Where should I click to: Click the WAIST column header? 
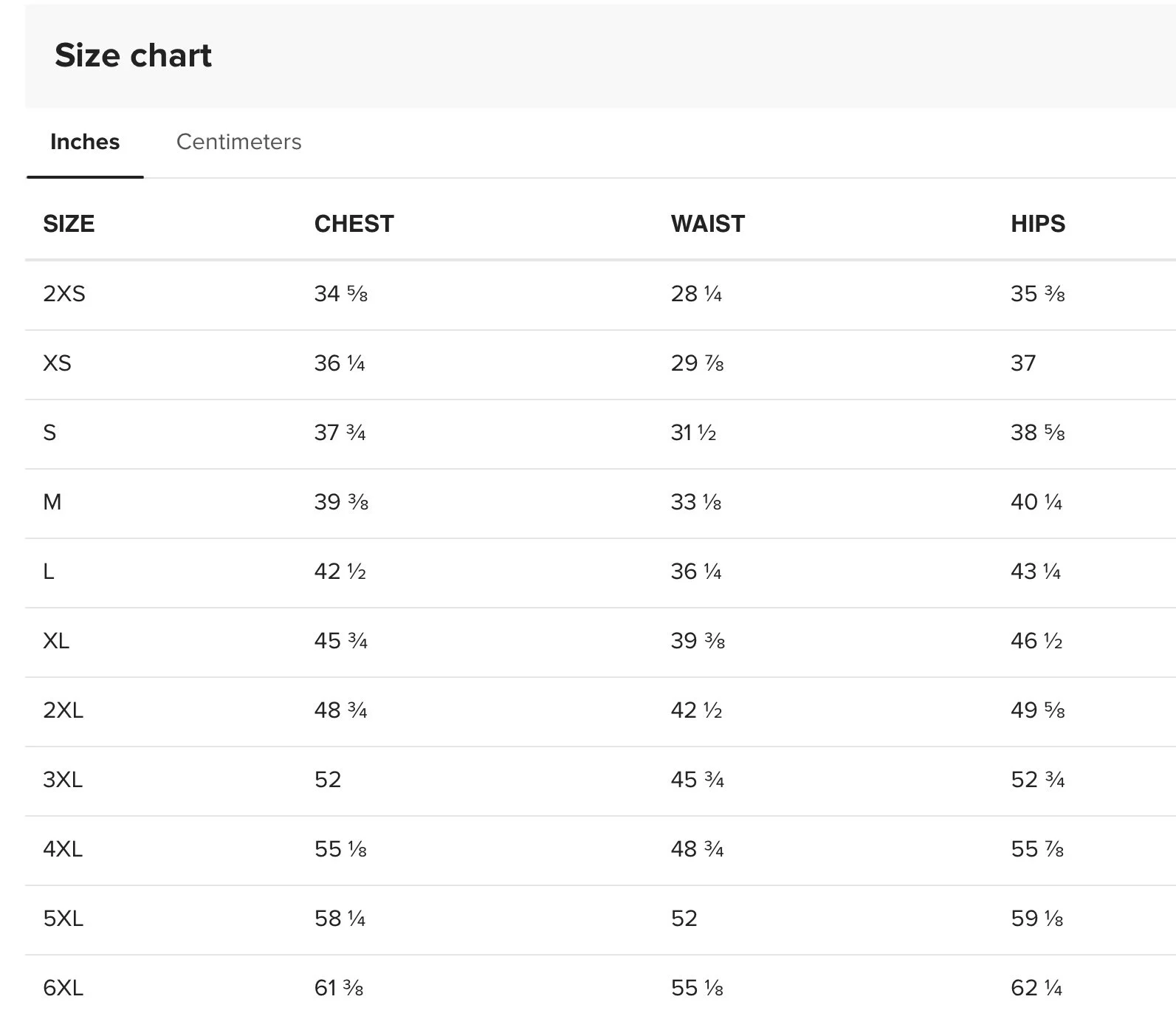(707, 224)
